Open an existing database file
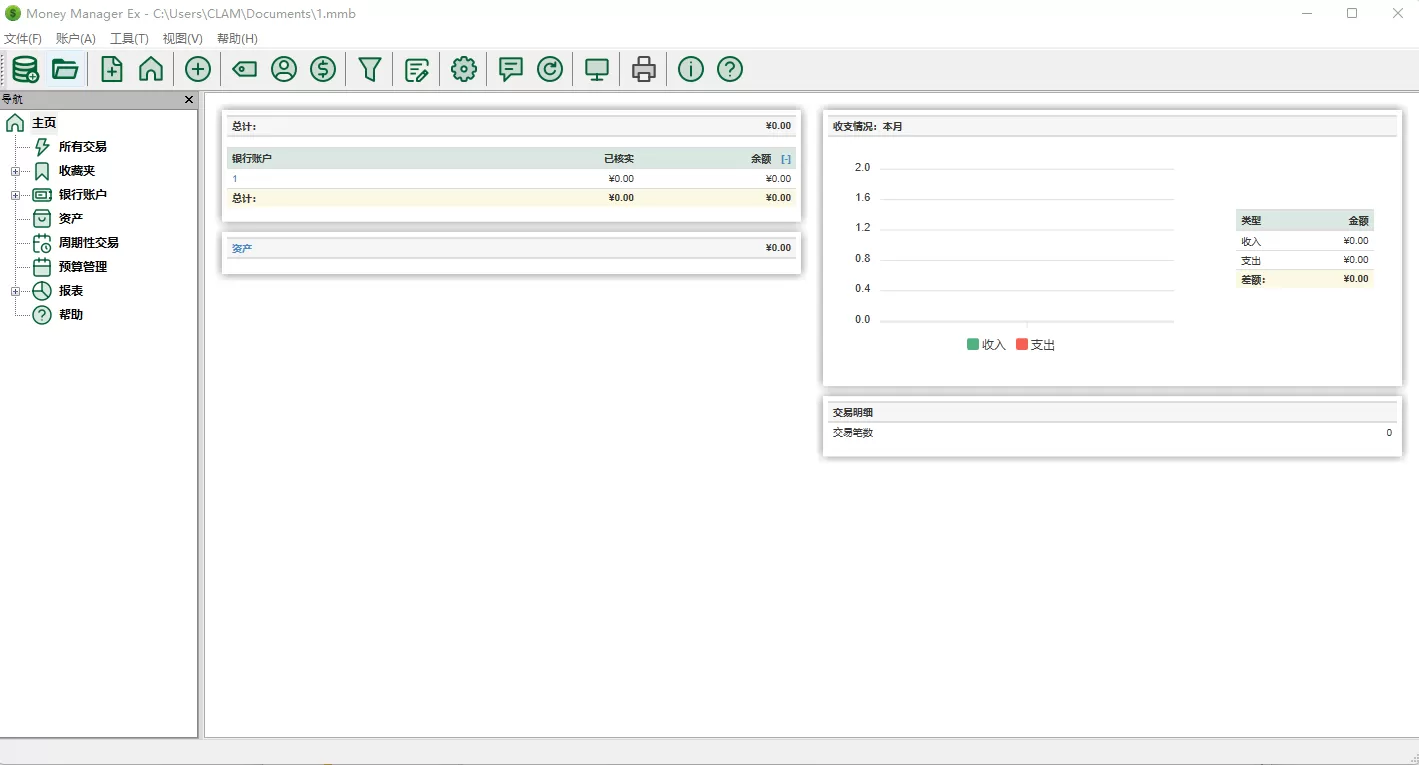This screenshot has width=1419, height=765. (x=65, y=69)
